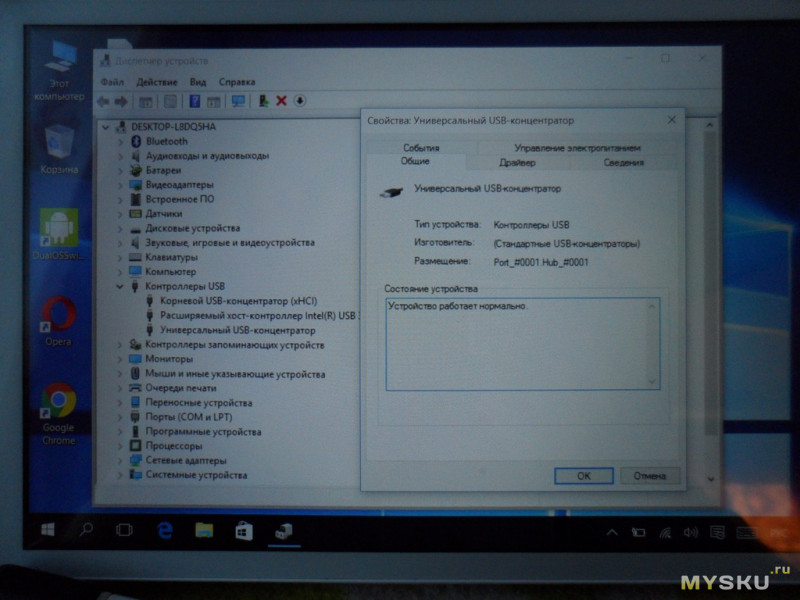Collapse the DESKTOP-L8DQ5HA root node
This screenshot has width=800, height=600.
point(106,127)
